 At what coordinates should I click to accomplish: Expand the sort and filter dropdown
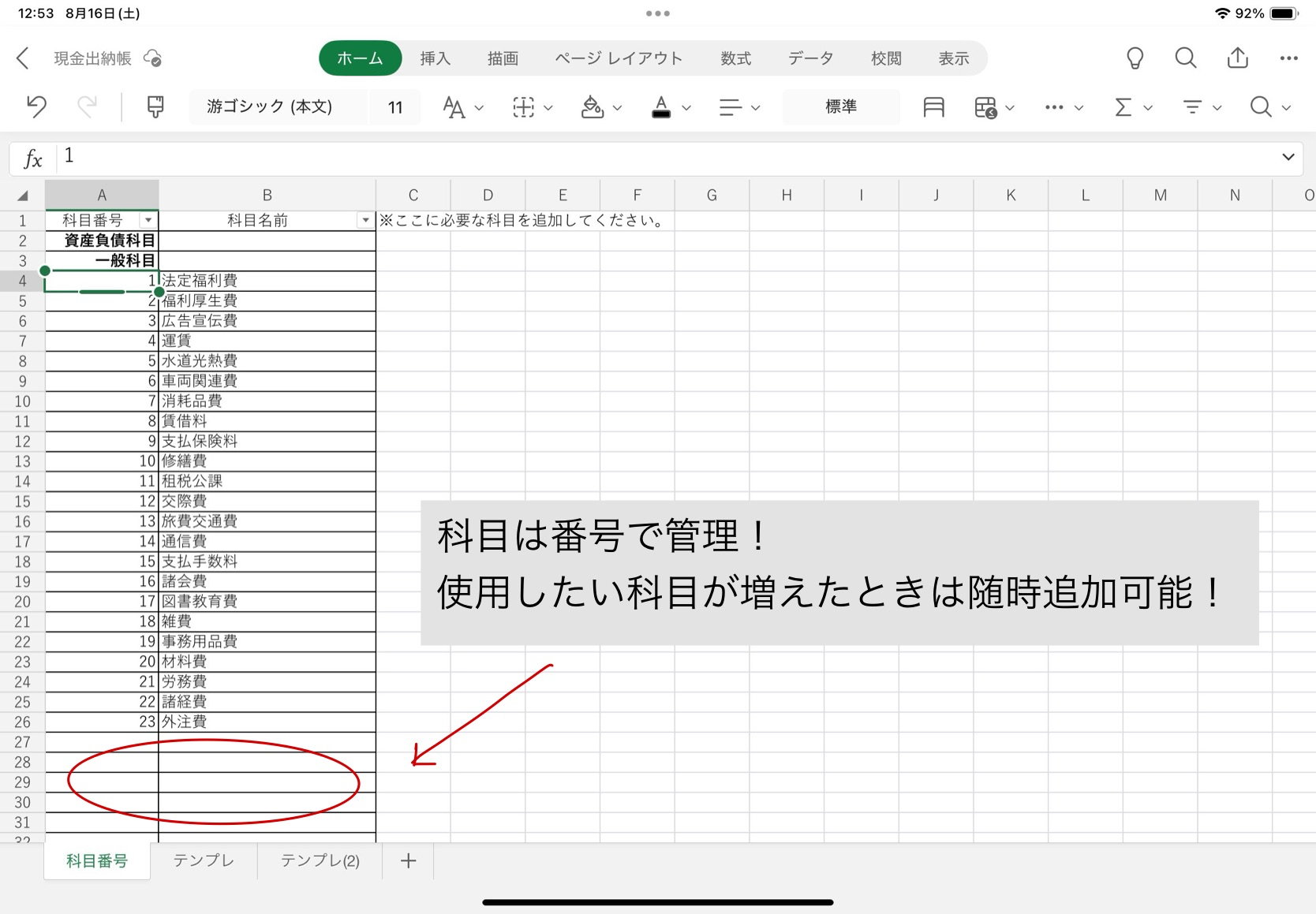1217,106
